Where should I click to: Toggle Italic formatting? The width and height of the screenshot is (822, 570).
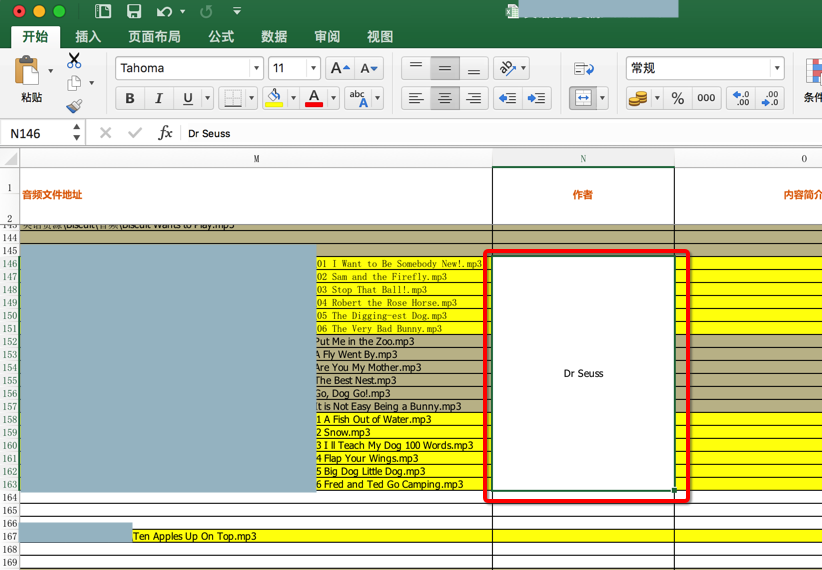(159, 98)
